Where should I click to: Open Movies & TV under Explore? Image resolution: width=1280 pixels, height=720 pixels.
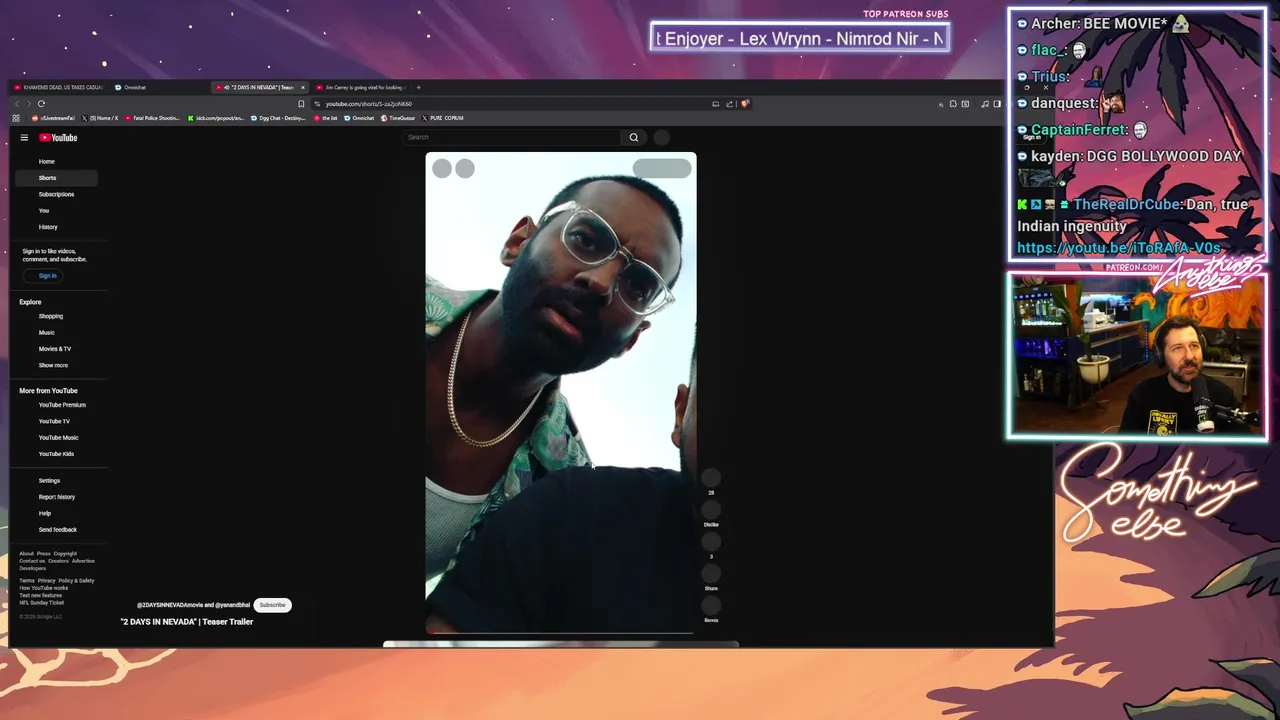pos(55,349)
